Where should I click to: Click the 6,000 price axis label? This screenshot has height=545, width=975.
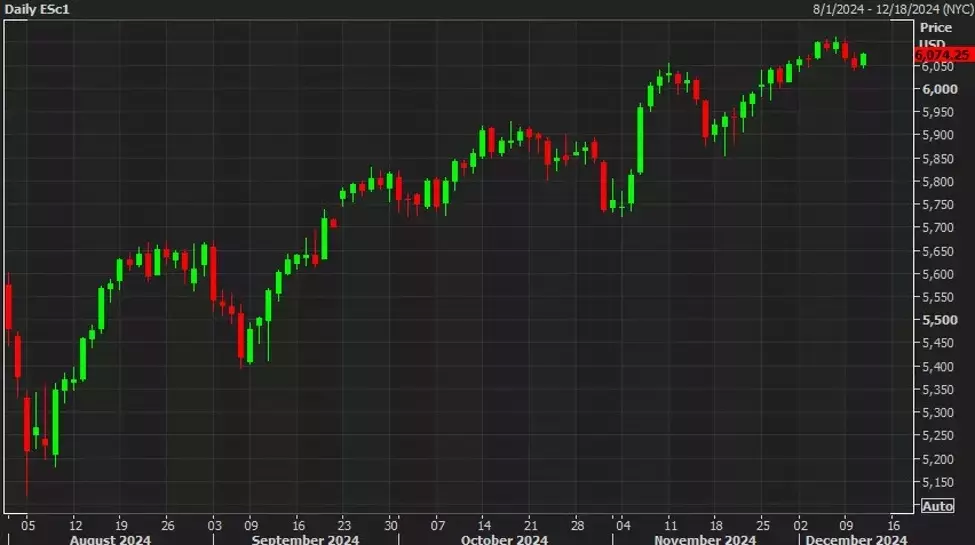937,89
